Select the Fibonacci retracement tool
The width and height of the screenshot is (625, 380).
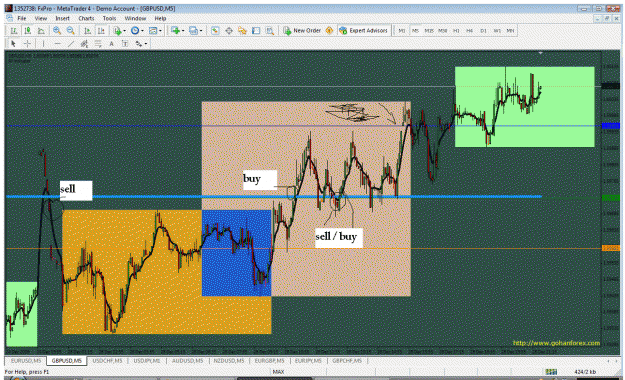(x=98, y=43)
